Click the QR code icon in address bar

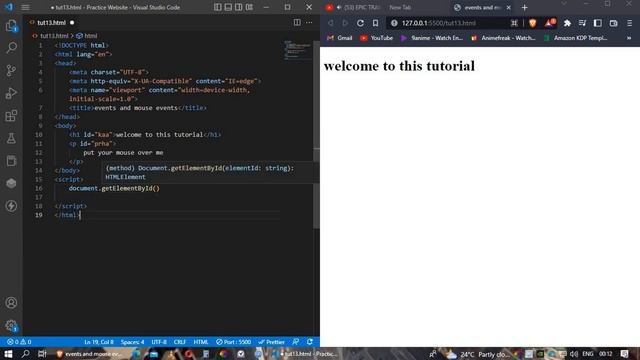click(514, 23)
